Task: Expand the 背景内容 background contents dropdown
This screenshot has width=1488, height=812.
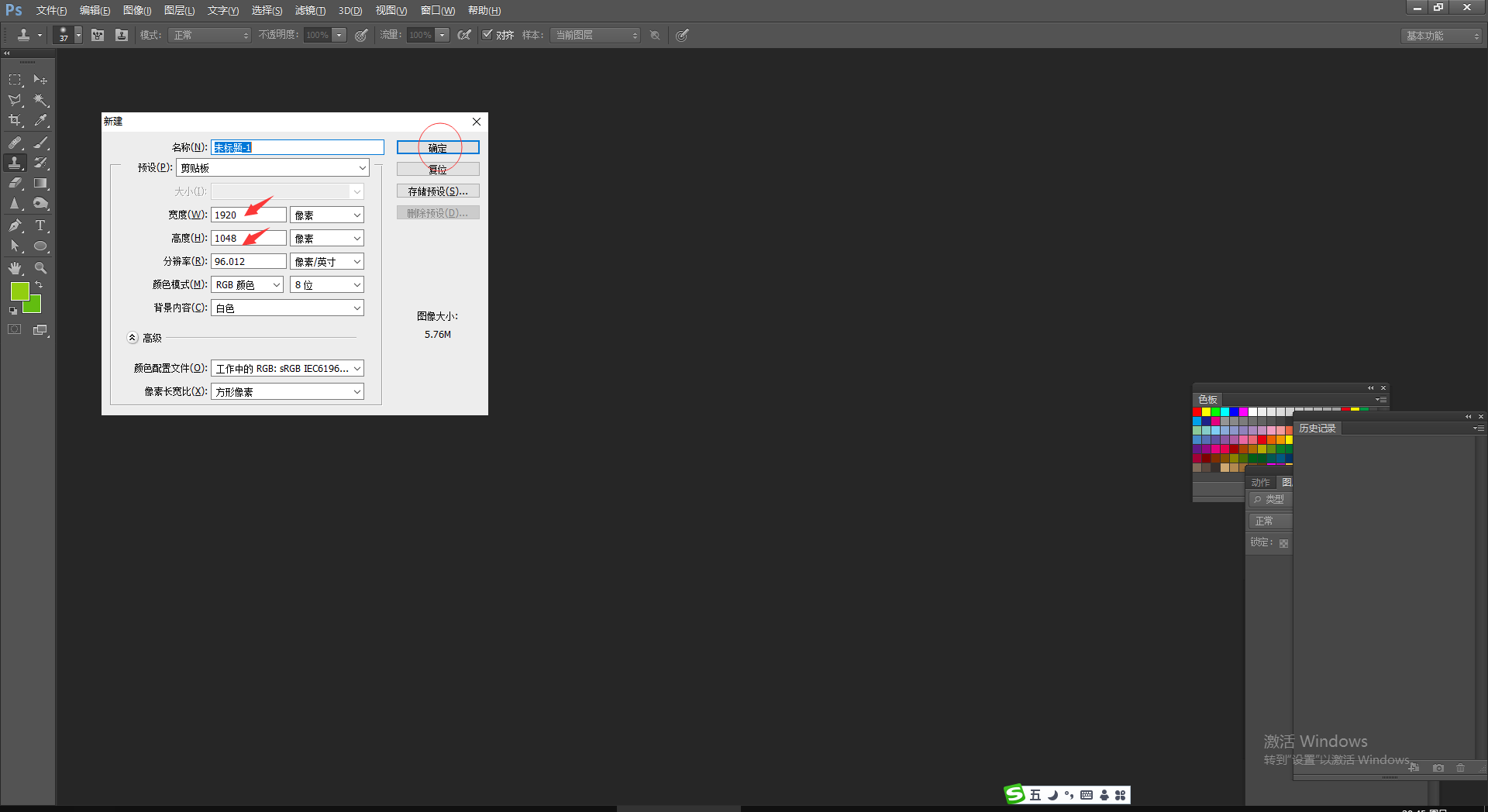Action: point(287,308)
